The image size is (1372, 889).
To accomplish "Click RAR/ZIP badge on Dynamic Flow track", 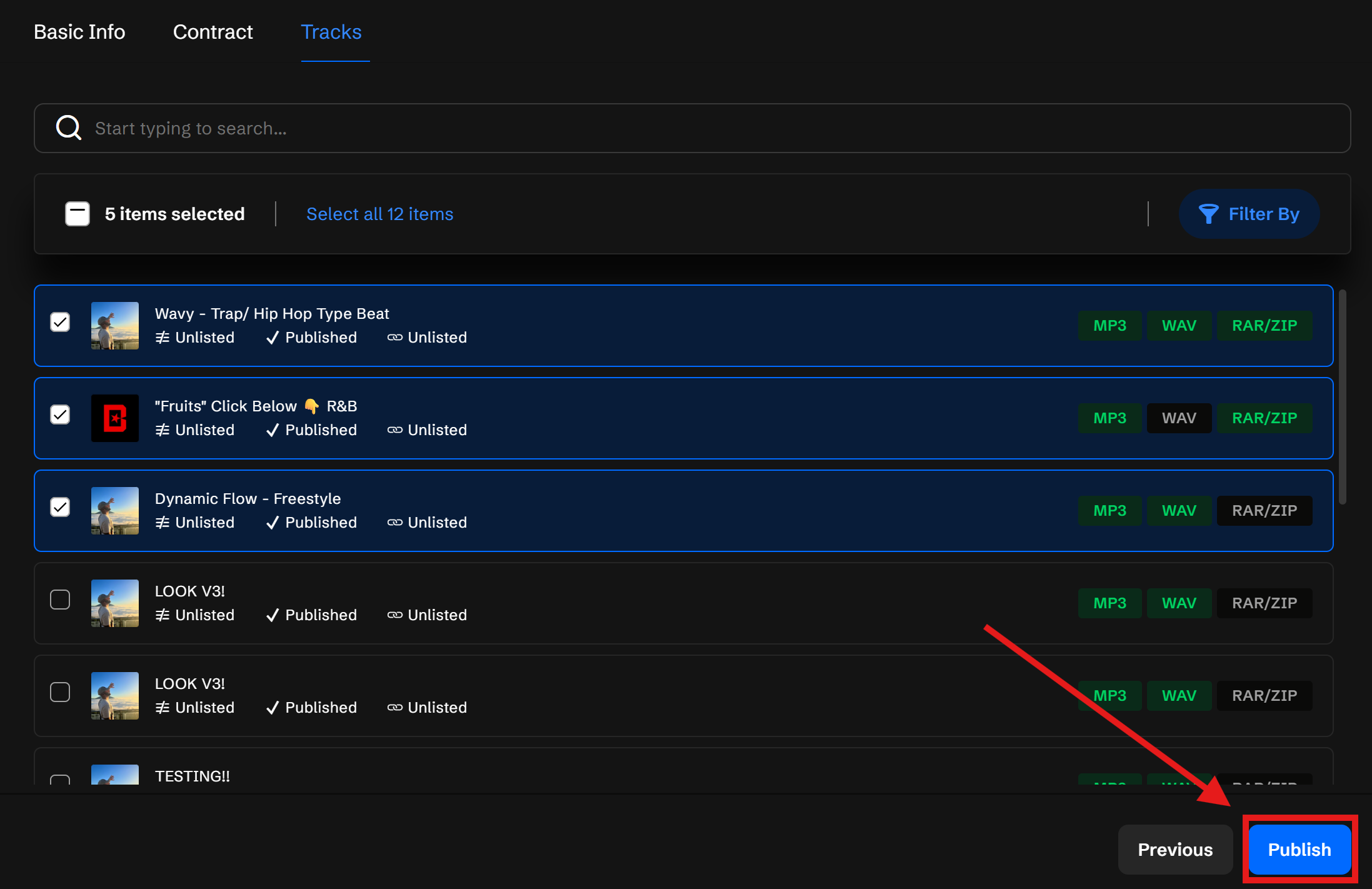I will click(1264, 511).
